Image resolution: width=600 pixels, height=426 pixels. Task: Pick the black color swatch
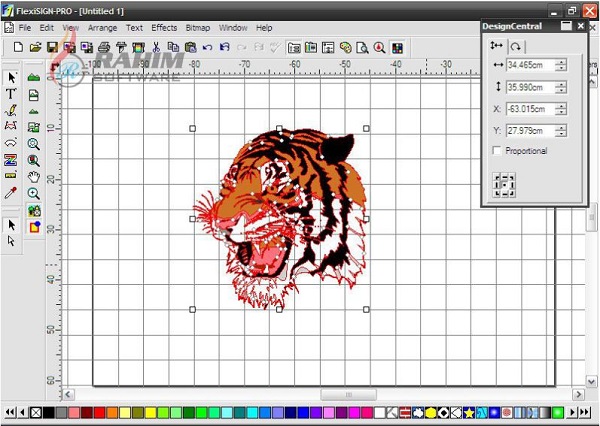[x=49, y=413]
